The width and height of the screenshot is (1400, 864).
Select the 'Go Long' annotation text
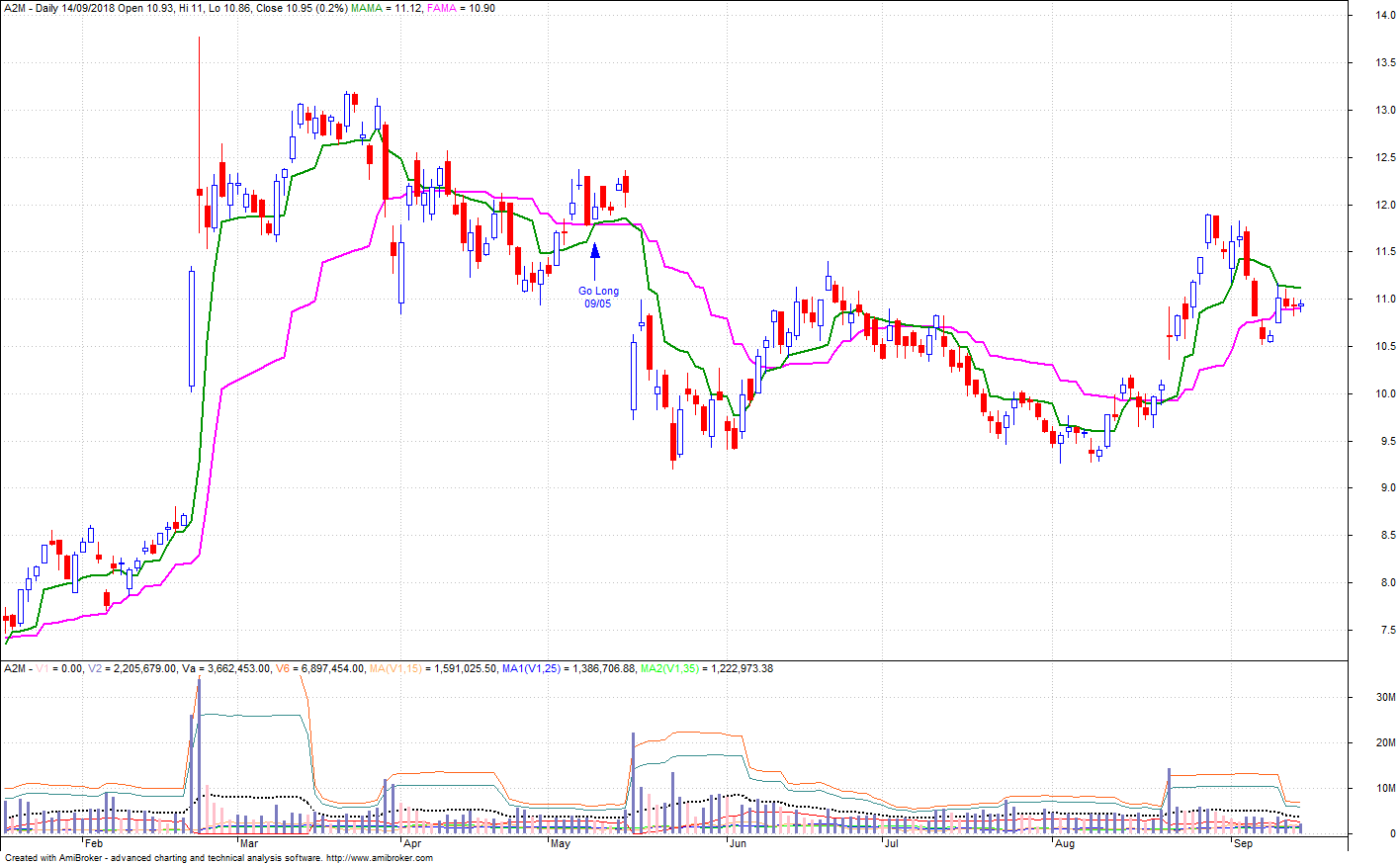[x=599, y=291]
